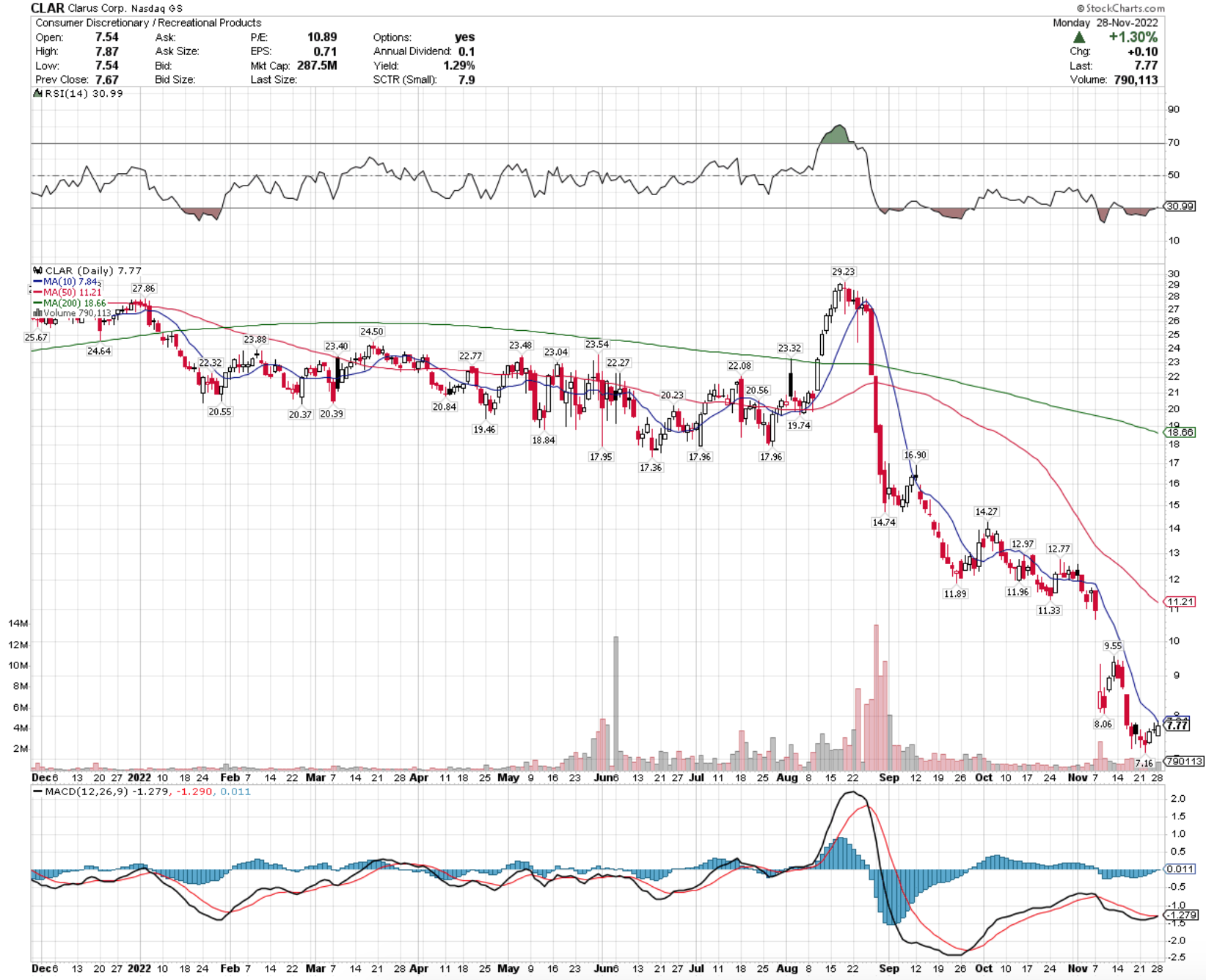This screenshot has width=1206, height=980.
Task: Click the 7.16 low price label
Action: (x=1144, y=764)
